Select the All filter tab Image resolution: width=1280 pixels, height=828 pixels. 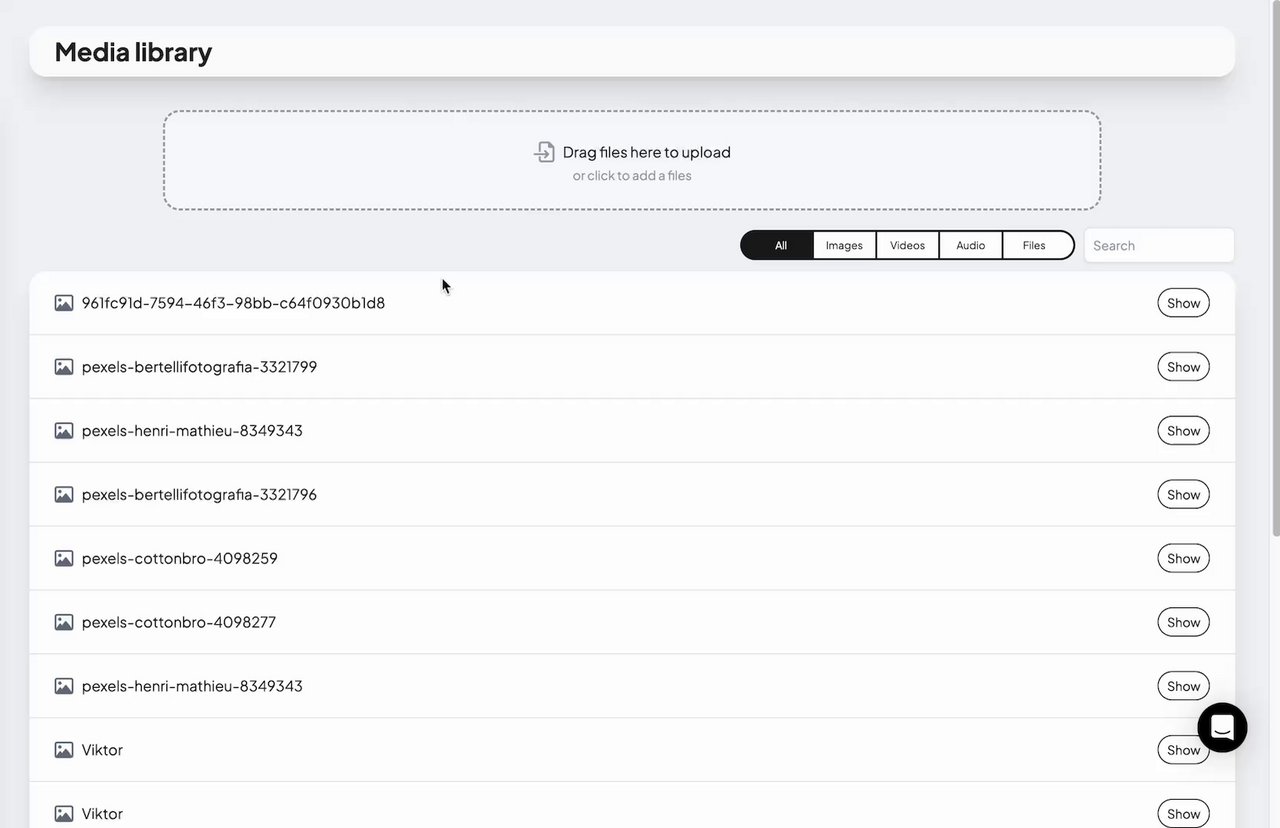(x=780, y=245)
